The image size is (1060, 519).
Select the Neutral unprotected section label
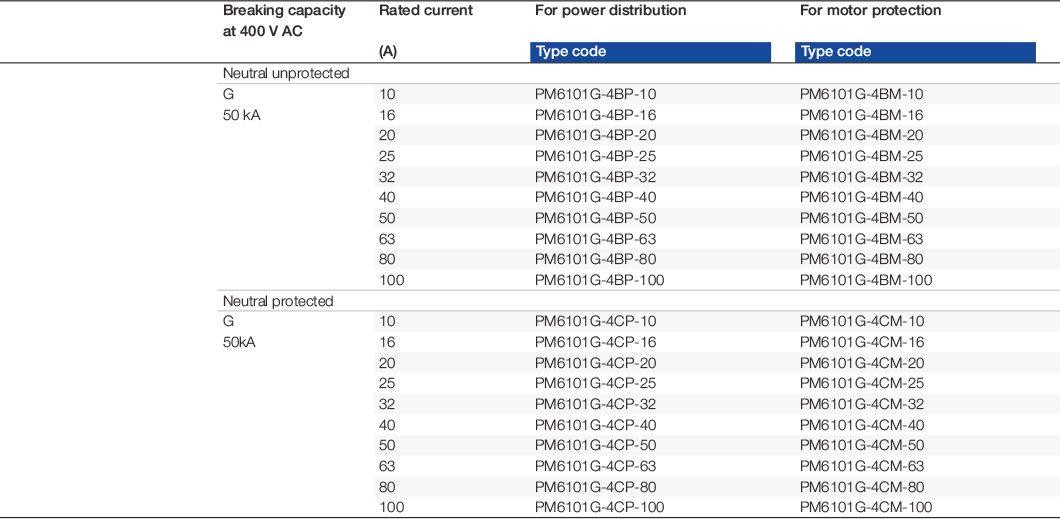(x=286, y=73)
